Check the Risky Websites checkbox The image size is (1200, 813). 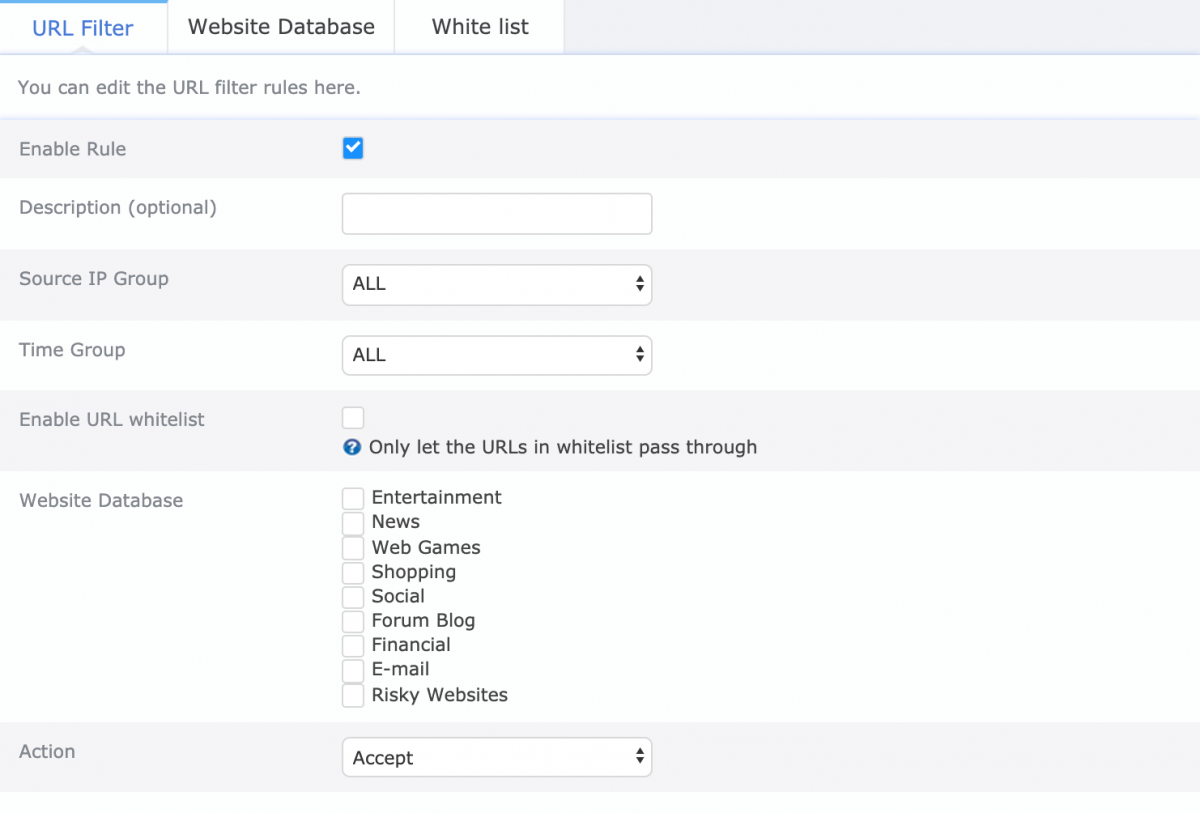coord(353,695)
